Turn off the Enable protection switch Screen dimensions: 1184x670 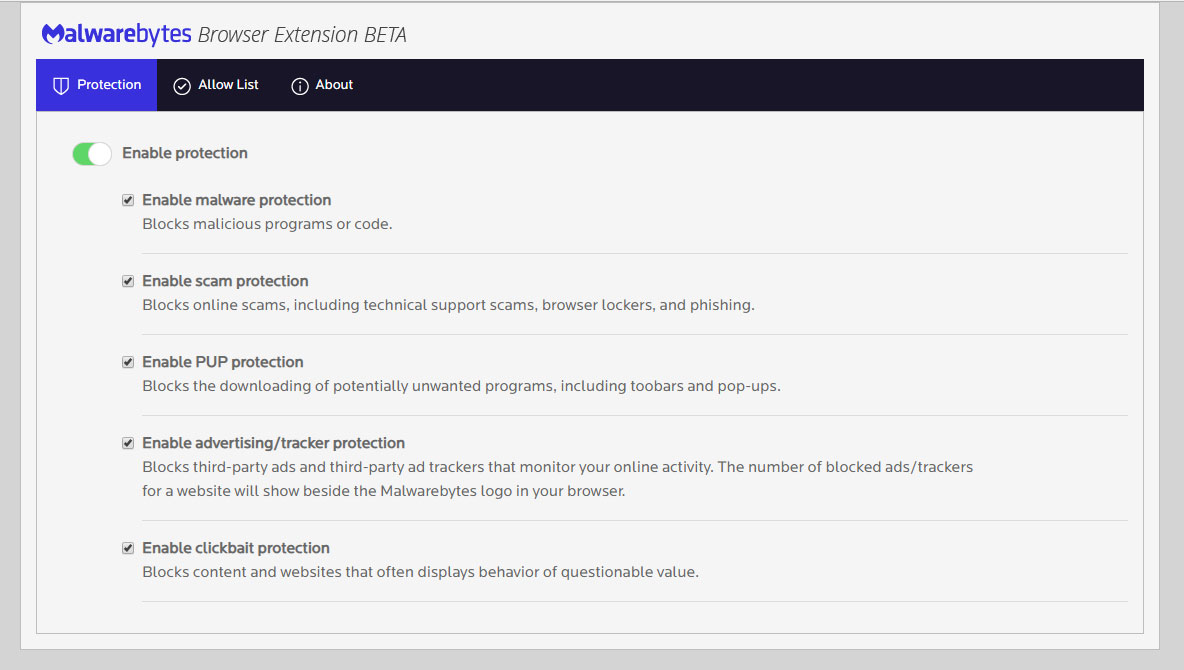pos(92,153)
